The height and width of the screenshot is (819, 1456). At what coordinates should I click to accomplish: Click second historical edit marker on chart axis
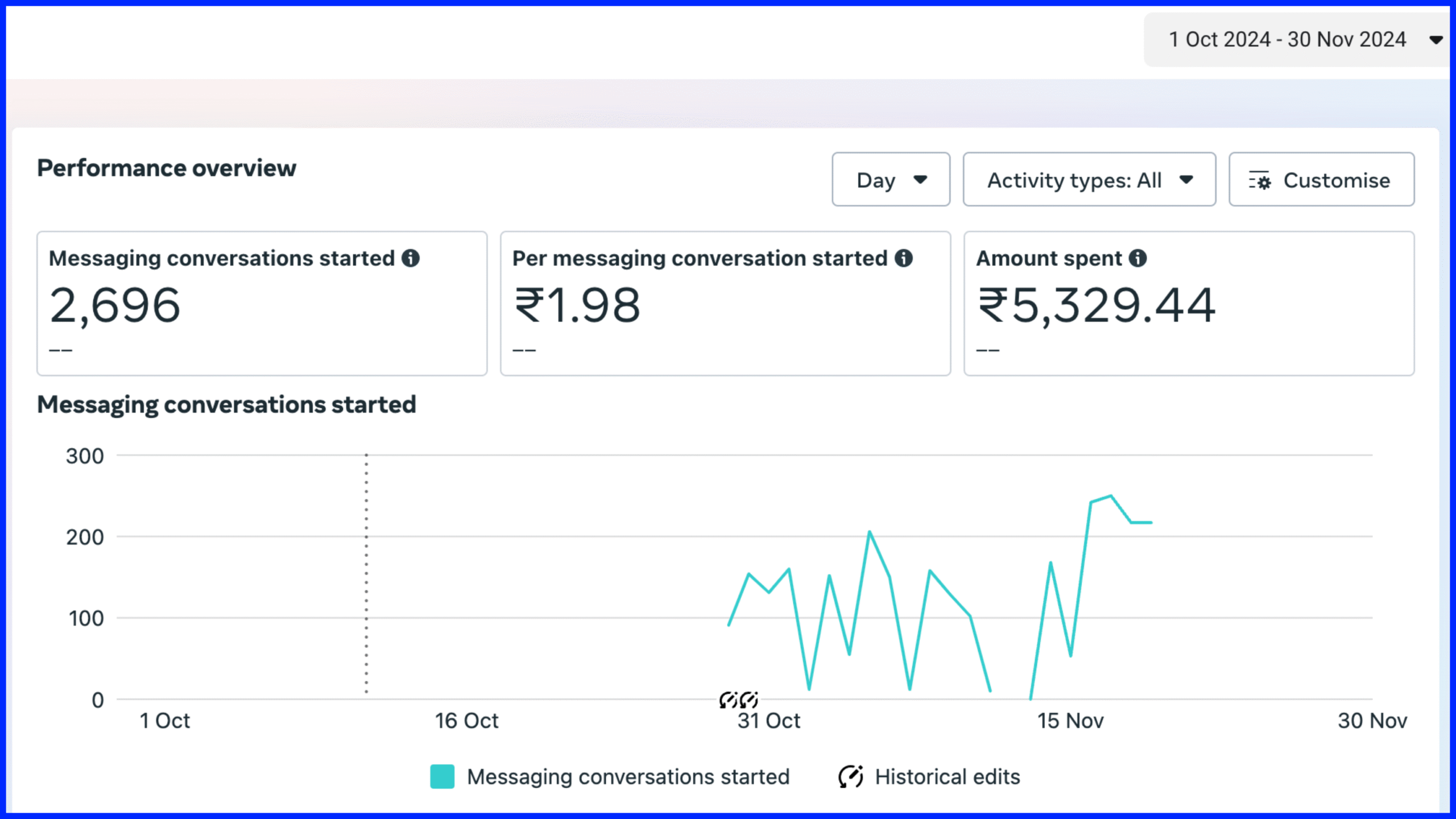[749, 700]
